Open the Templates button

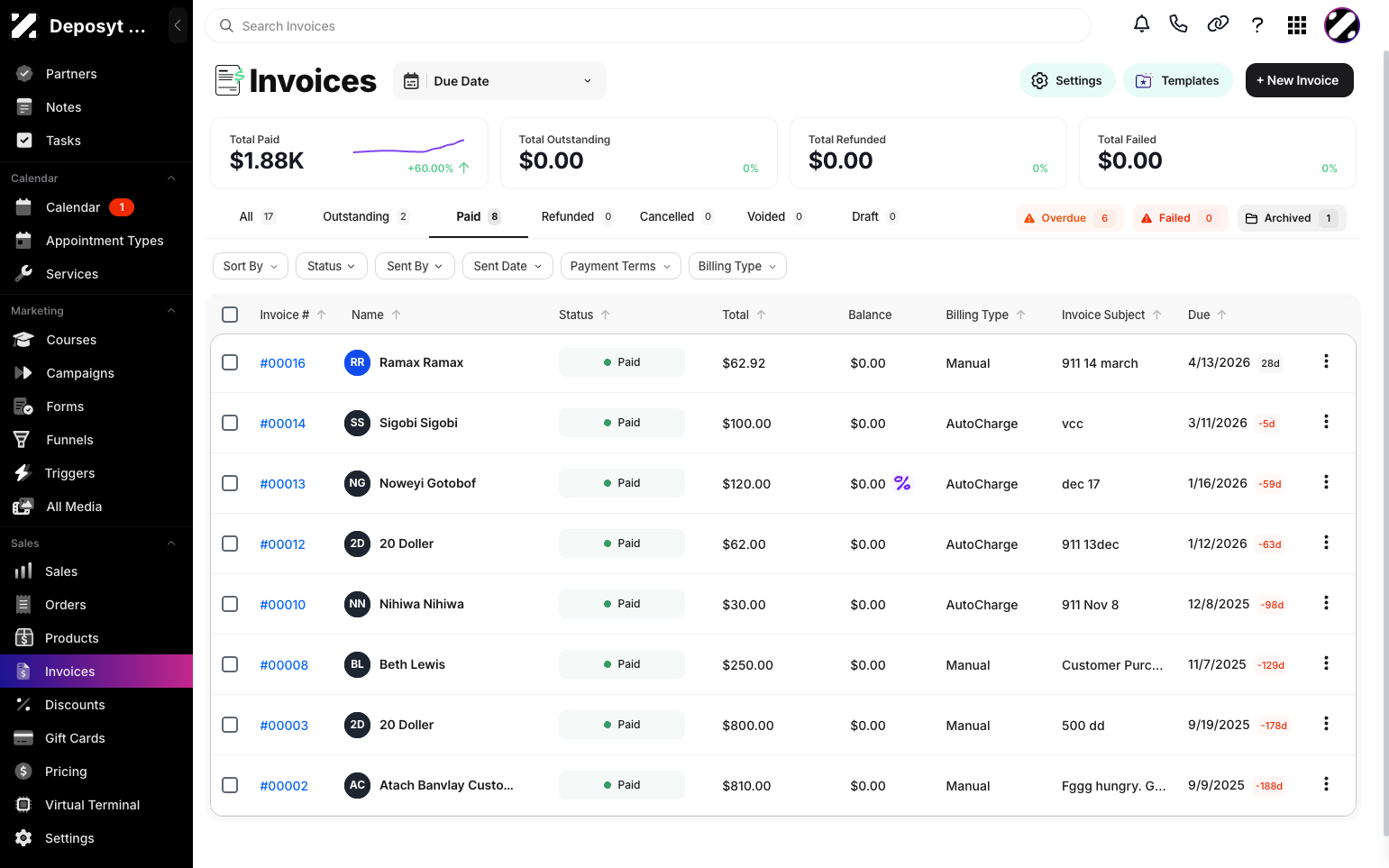coord(1177,80)
